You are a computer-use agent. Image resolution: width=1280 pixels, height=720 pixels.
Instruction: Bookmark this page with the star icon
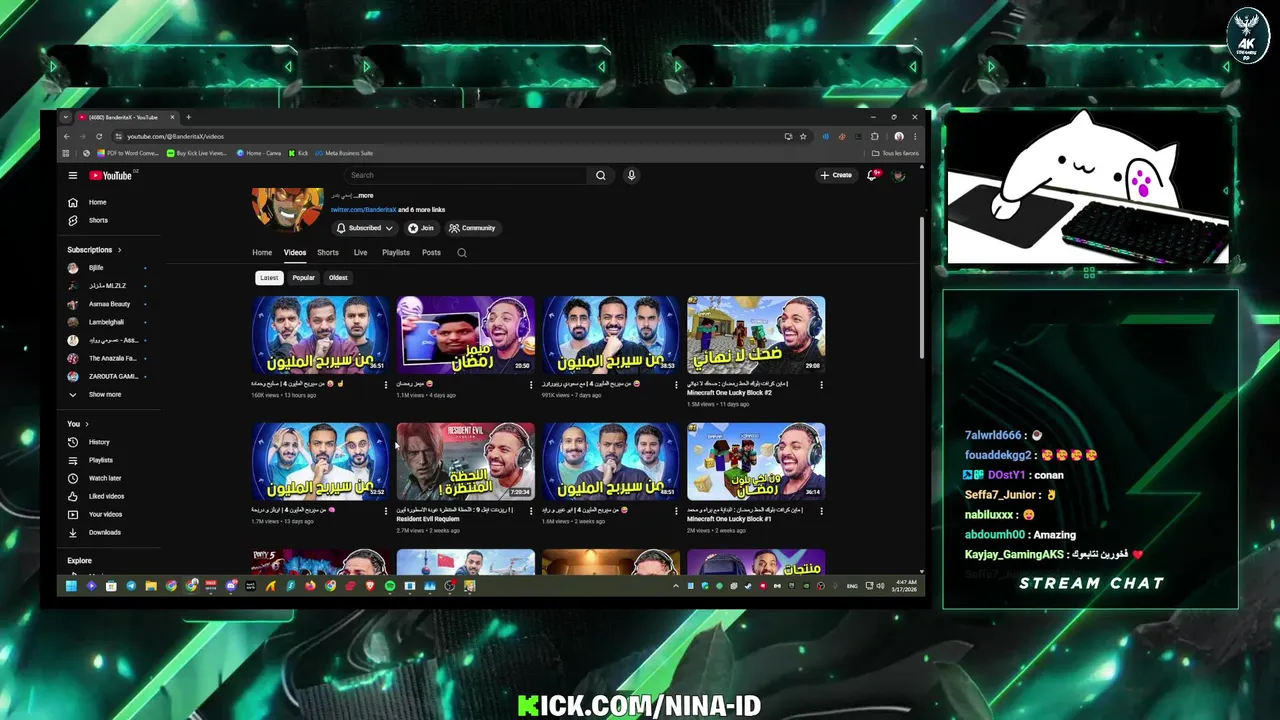click(x=803, y=136)
